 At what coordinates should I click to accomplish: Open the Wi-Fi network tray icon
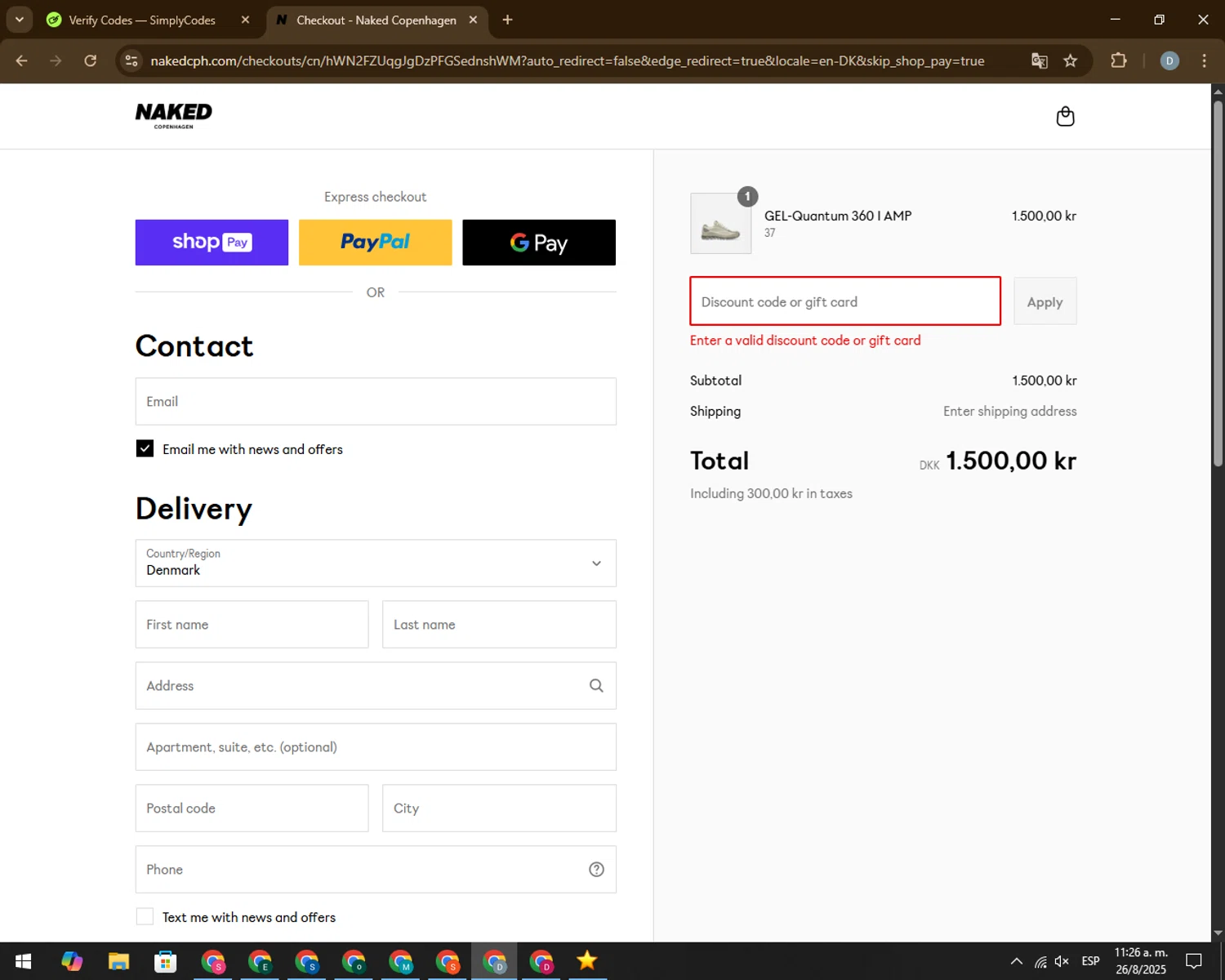(x=1040, y=961)
